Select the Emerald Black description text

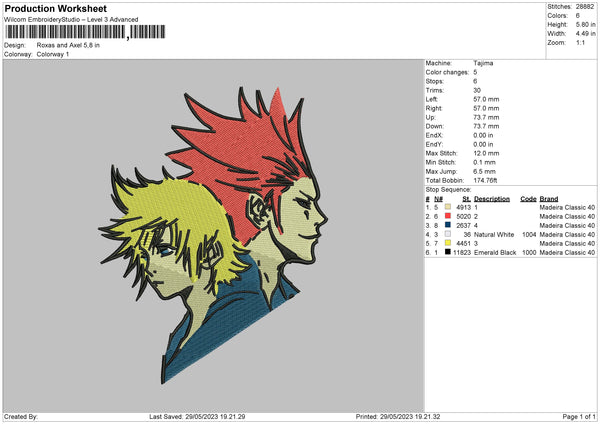pos(495,253)
